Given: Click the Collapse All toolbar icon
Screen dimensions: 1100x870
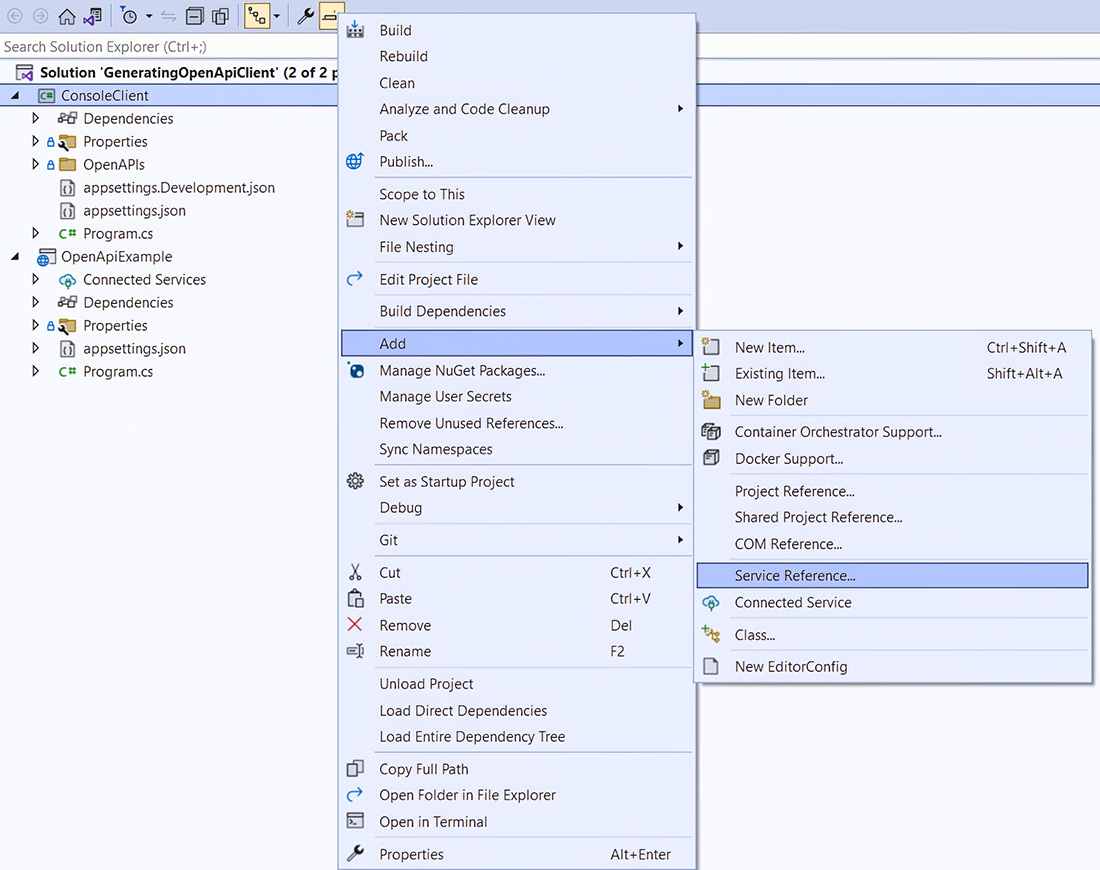Looking at the screenshot, I should [195, 16].
